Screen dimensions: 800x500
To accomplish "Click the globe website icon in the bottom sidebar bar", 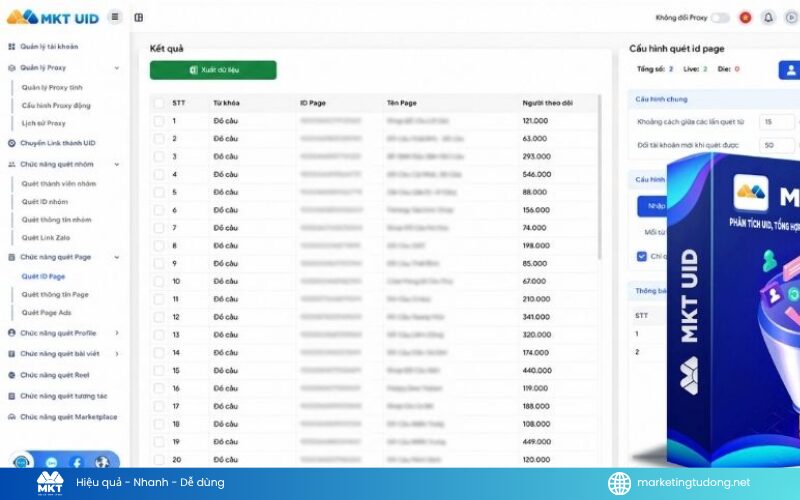I will click(x=102, y=462).
